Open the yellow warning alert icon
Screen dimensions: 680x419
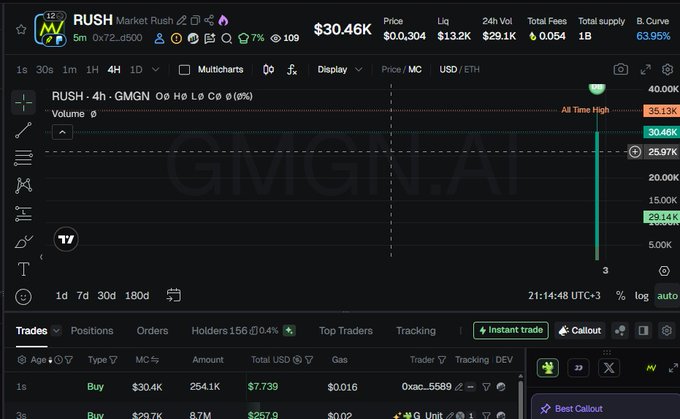(176, 38)
